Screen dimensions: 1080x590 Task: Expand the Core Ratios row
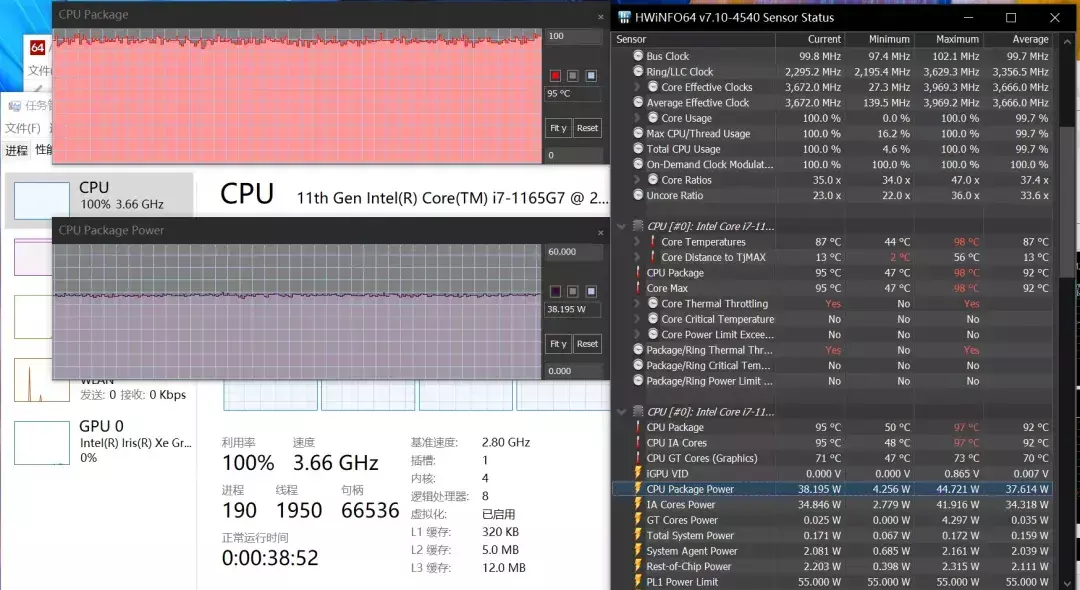click(x=638, y=180)
